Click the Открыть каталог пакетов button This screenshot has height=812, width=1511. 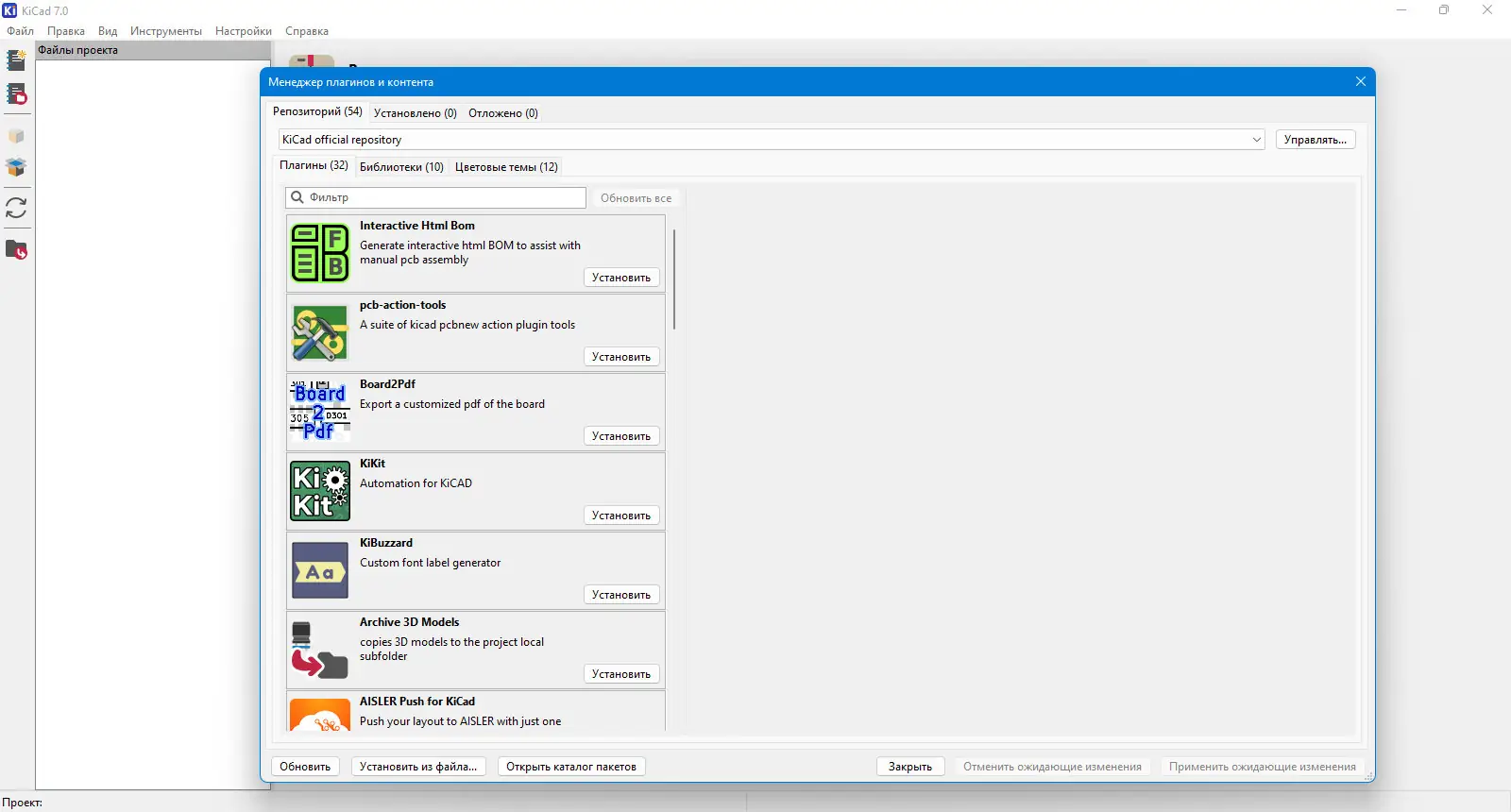pos(571,767)
